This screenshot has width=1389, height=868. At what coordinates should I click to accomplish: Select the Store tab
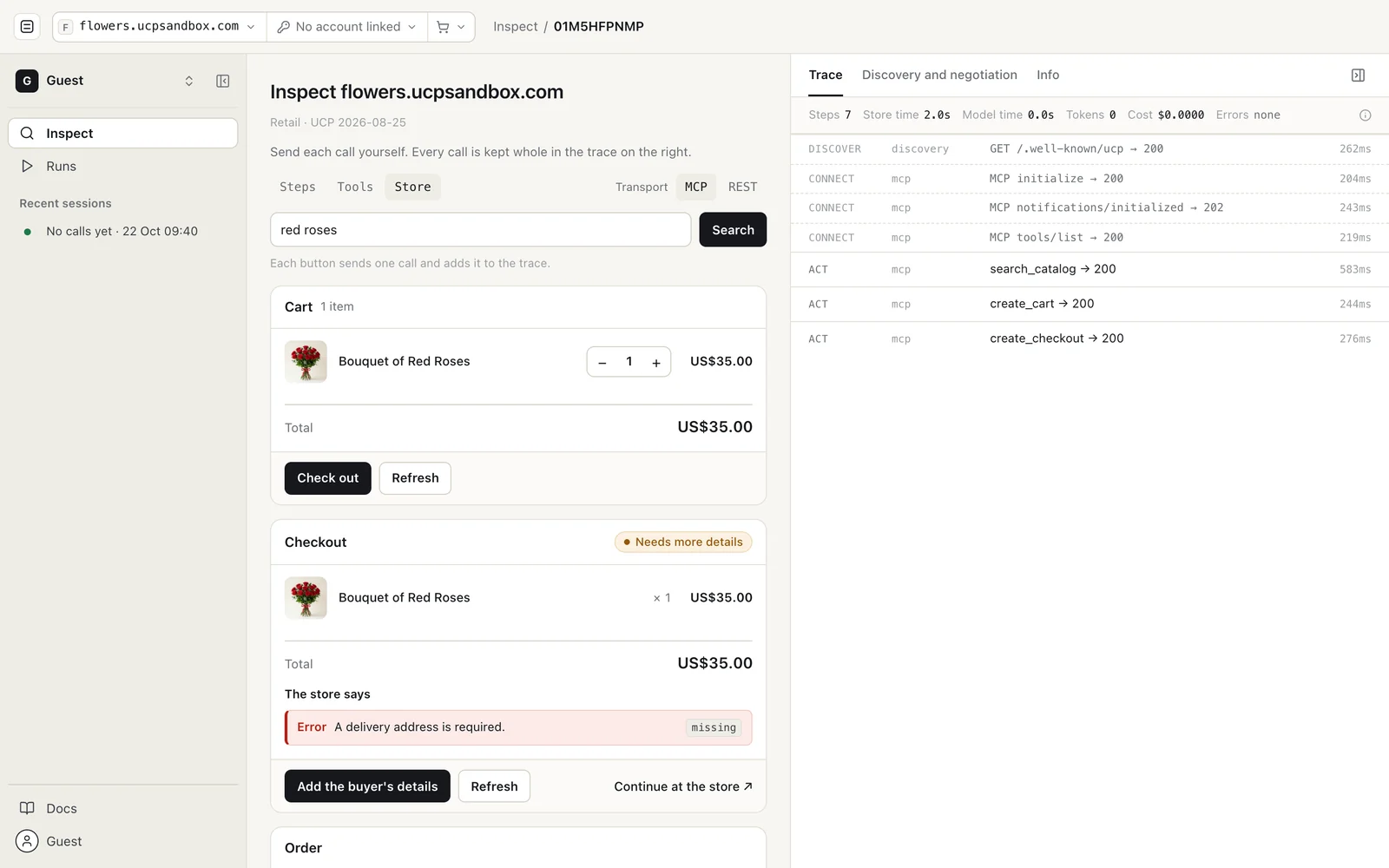point(412,187)
